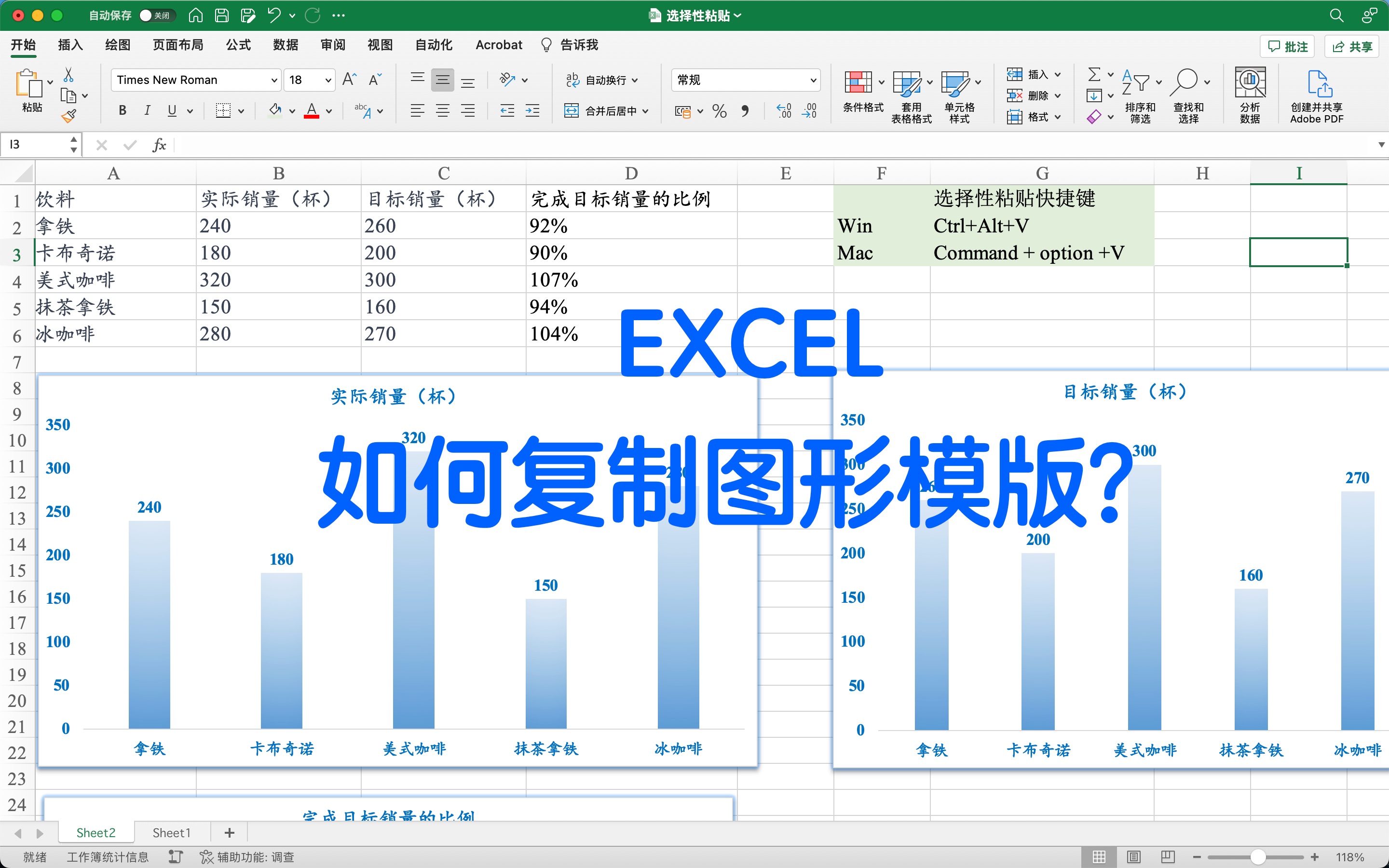Decrease font size with smaller A icon
The height and width of the screenshot is (868, 1389).
click(375, 79)
